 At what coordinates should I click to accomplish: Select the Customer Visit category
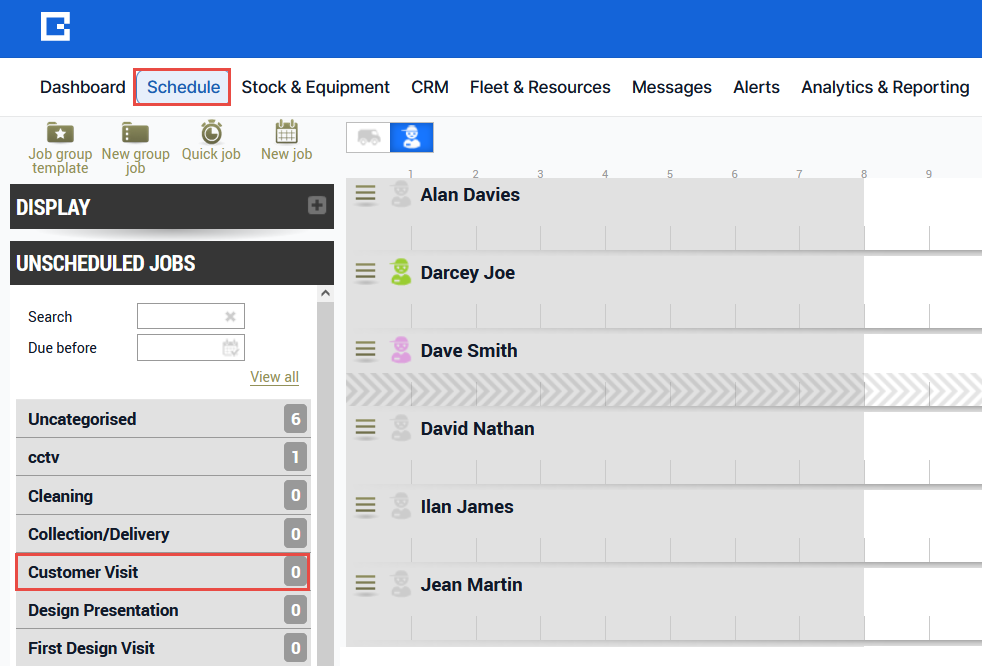pos(163,572)
